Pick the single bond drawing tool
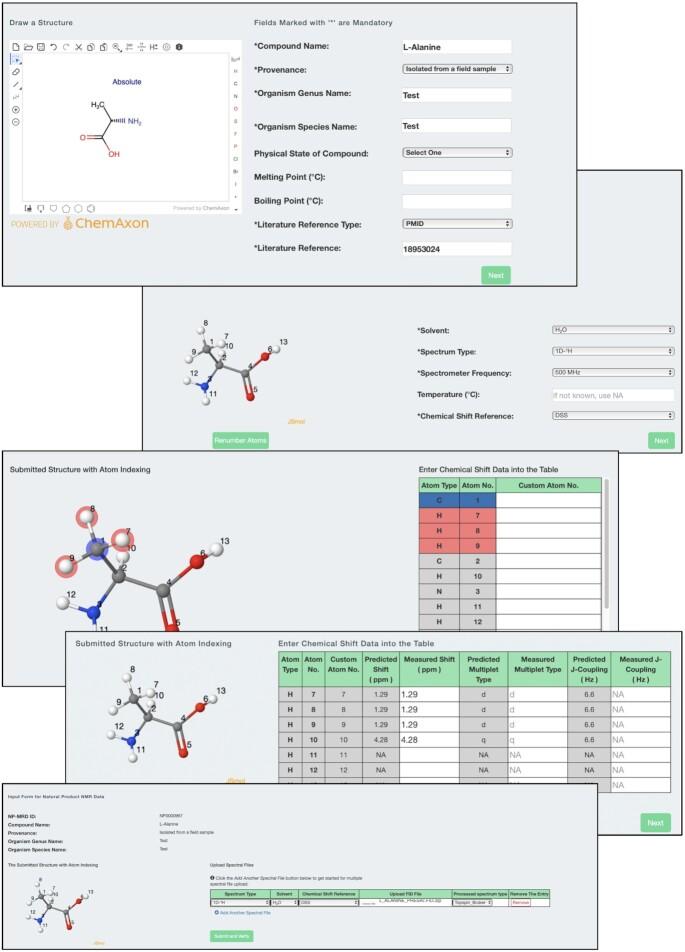This screenshot has height=952, width=685. click(15, 85)
